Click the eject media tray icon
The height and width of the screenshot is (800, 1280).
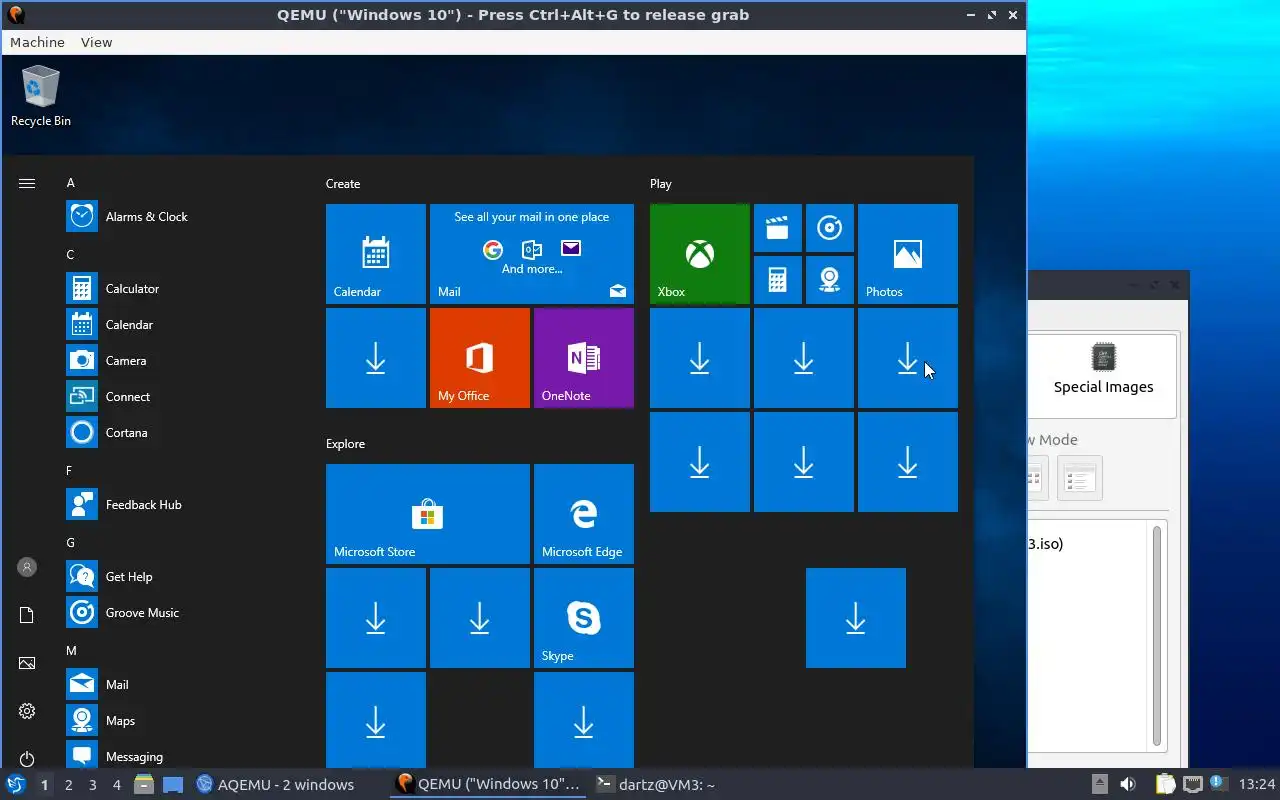1100,785
